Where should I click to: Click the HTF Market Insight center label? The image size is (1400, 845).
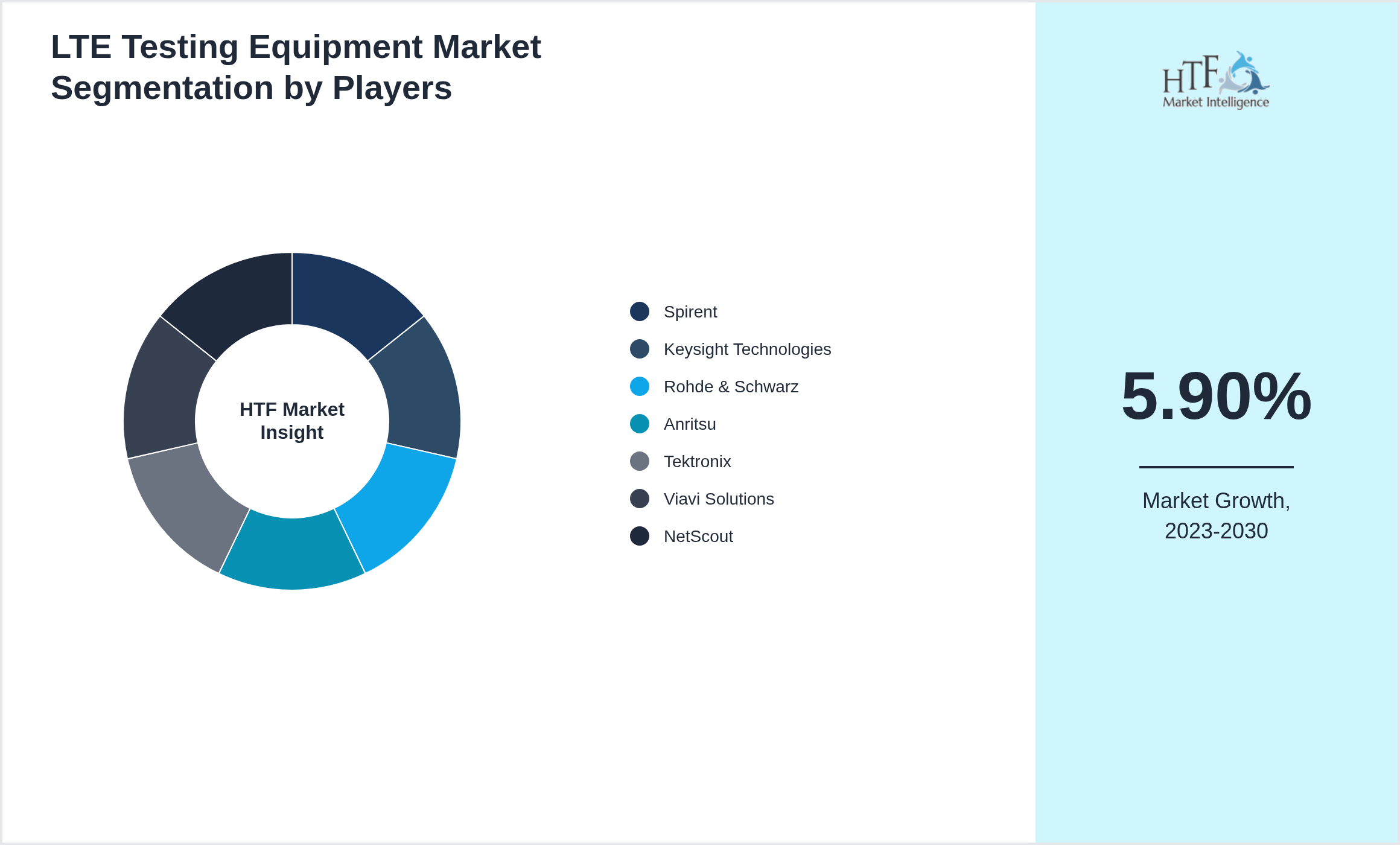tap(292, 421)
